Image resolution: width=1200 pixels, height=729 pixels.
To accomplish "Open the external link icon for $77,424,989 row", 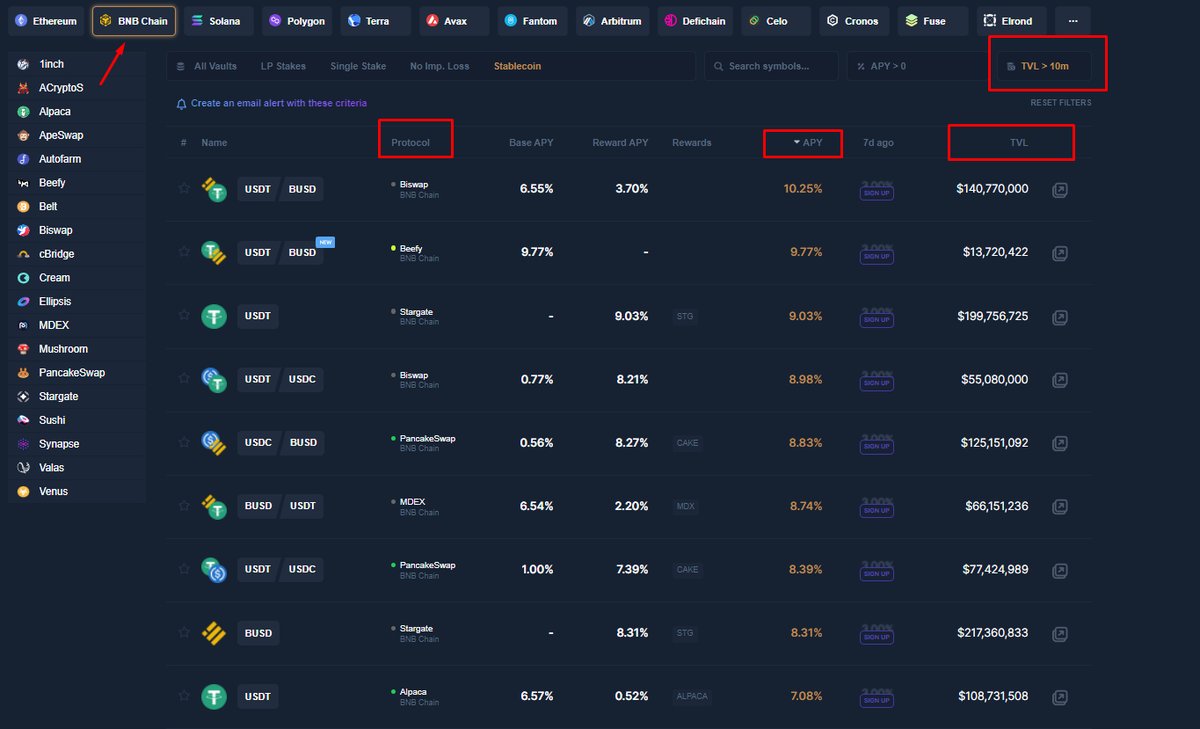I will [1060, 570].
